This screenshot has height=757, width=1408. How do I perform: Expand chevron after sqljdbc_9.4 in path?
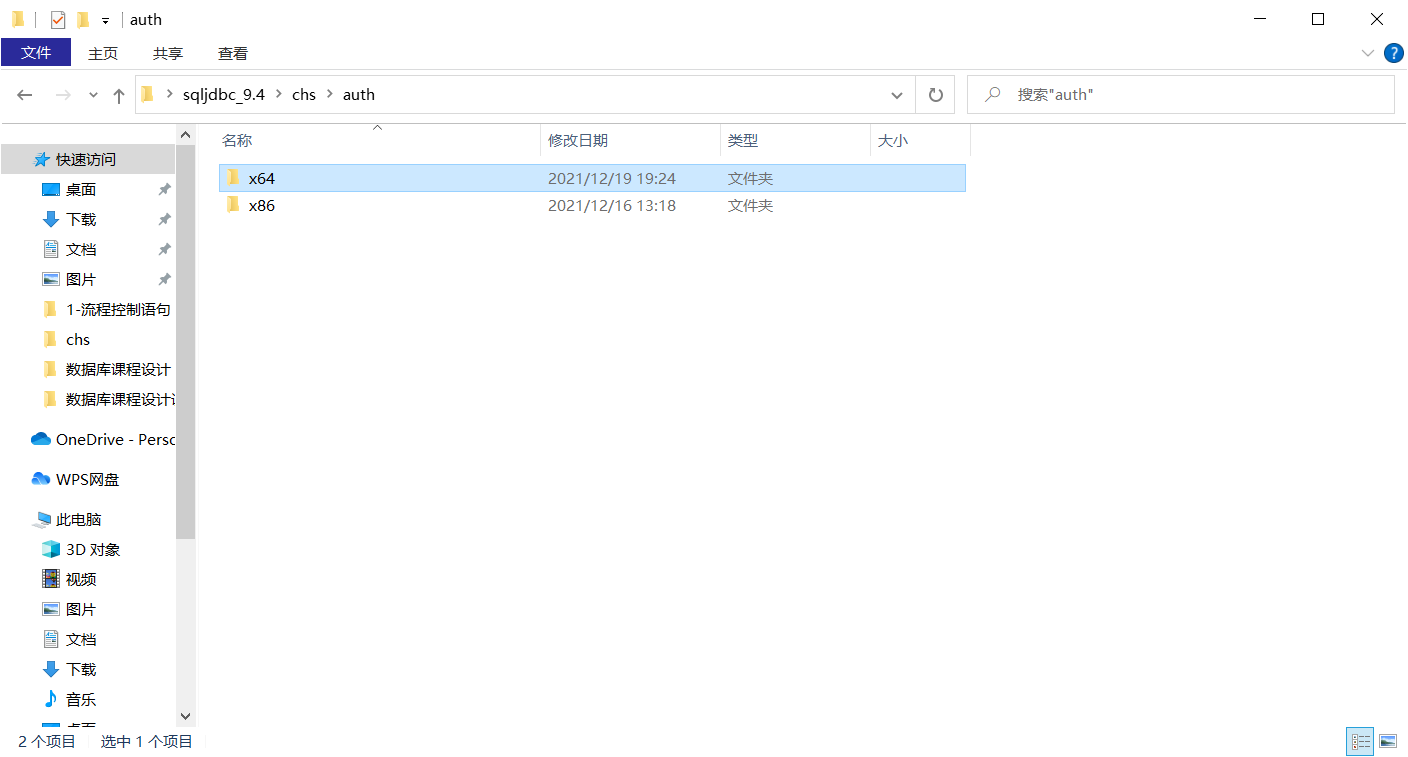coord(277,94)
